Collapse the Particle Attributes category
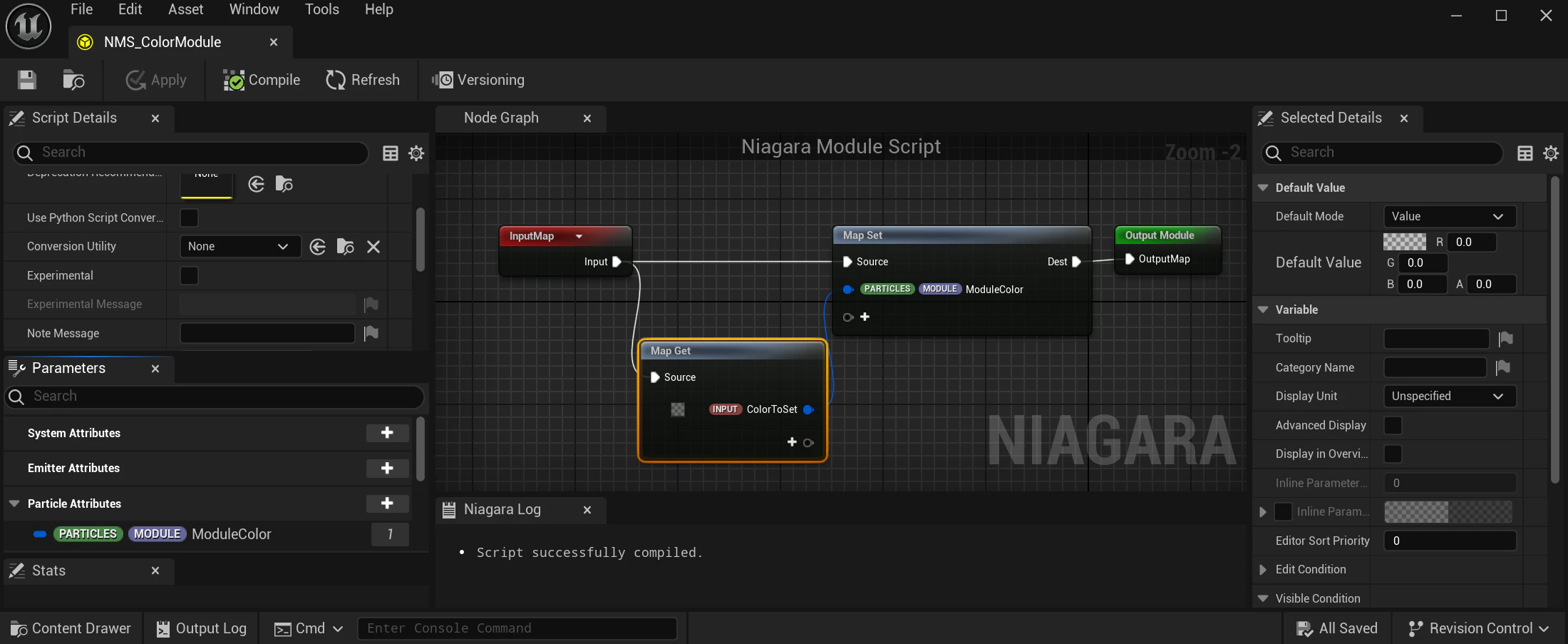This screenshot has width=1568, height=644. (14, 504)
